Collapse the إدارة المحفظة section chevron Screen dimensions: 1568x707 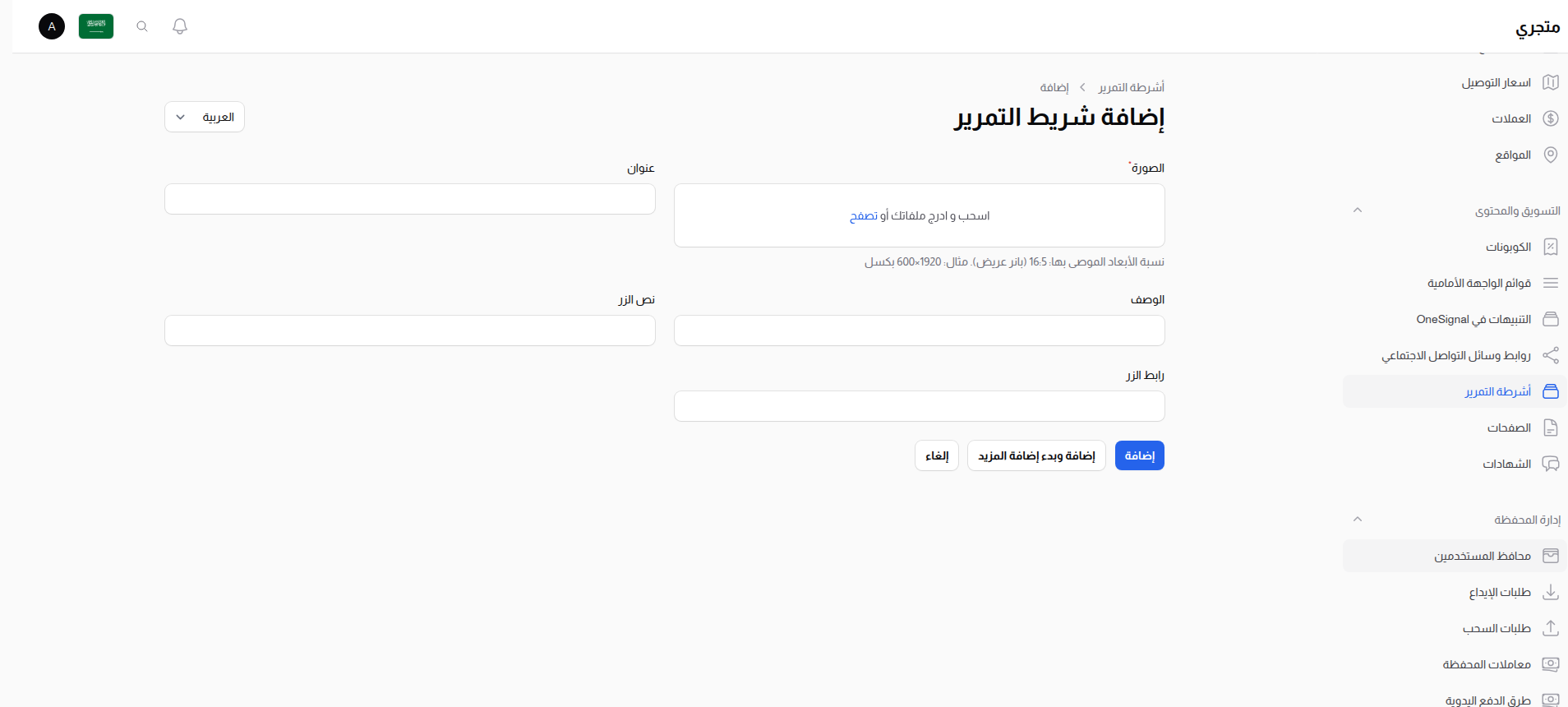tap(1358, 519)
